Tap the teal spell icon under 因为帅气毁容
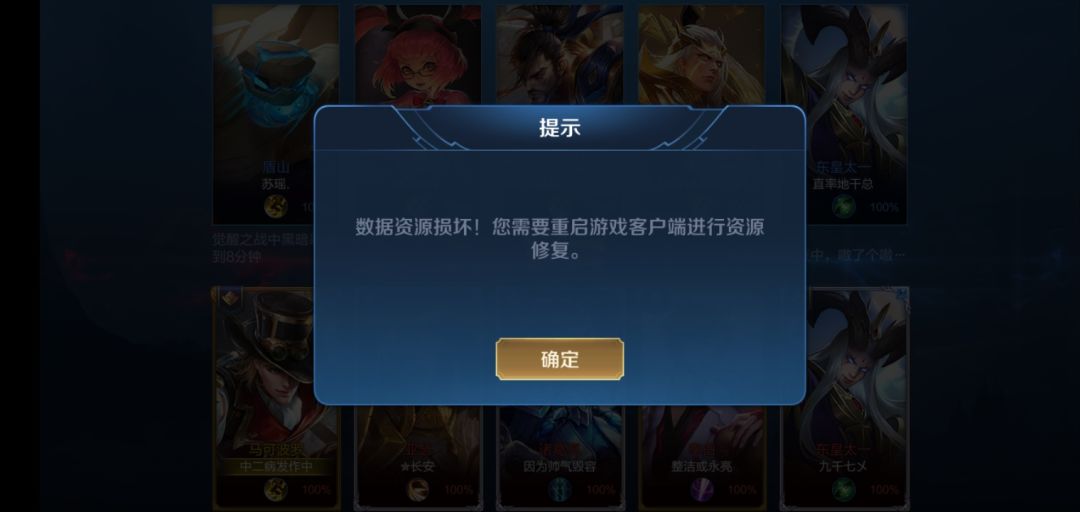The width and height of the screenshot is (1080, 512). tap(560, 489)
